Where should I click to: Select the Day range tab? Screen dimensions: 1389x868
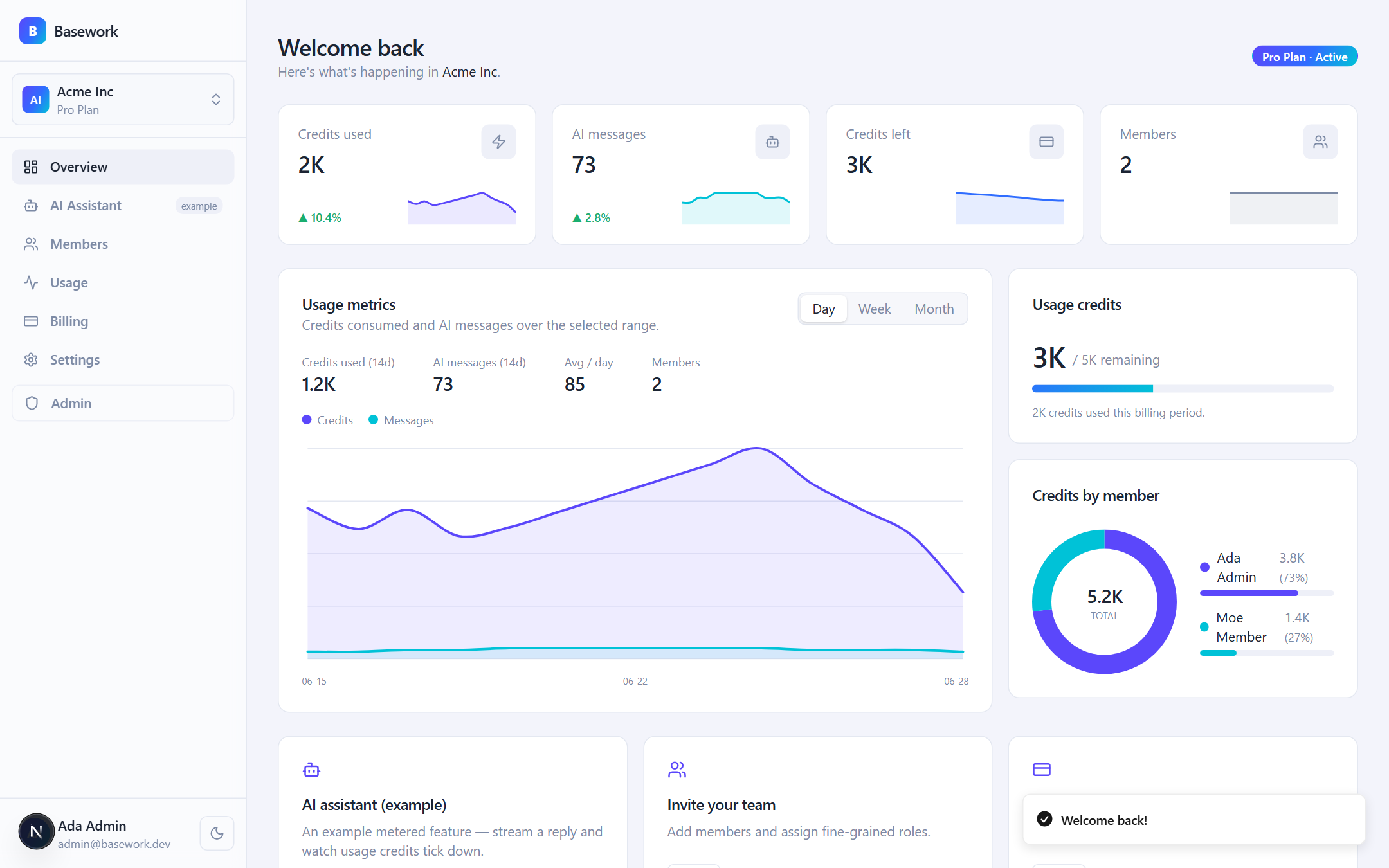click(x=823, y=309)
